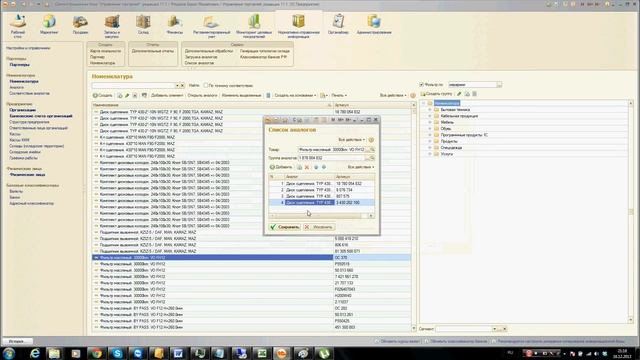
Task: Select Физические лица in left navigation
Action: pos(27,175)
